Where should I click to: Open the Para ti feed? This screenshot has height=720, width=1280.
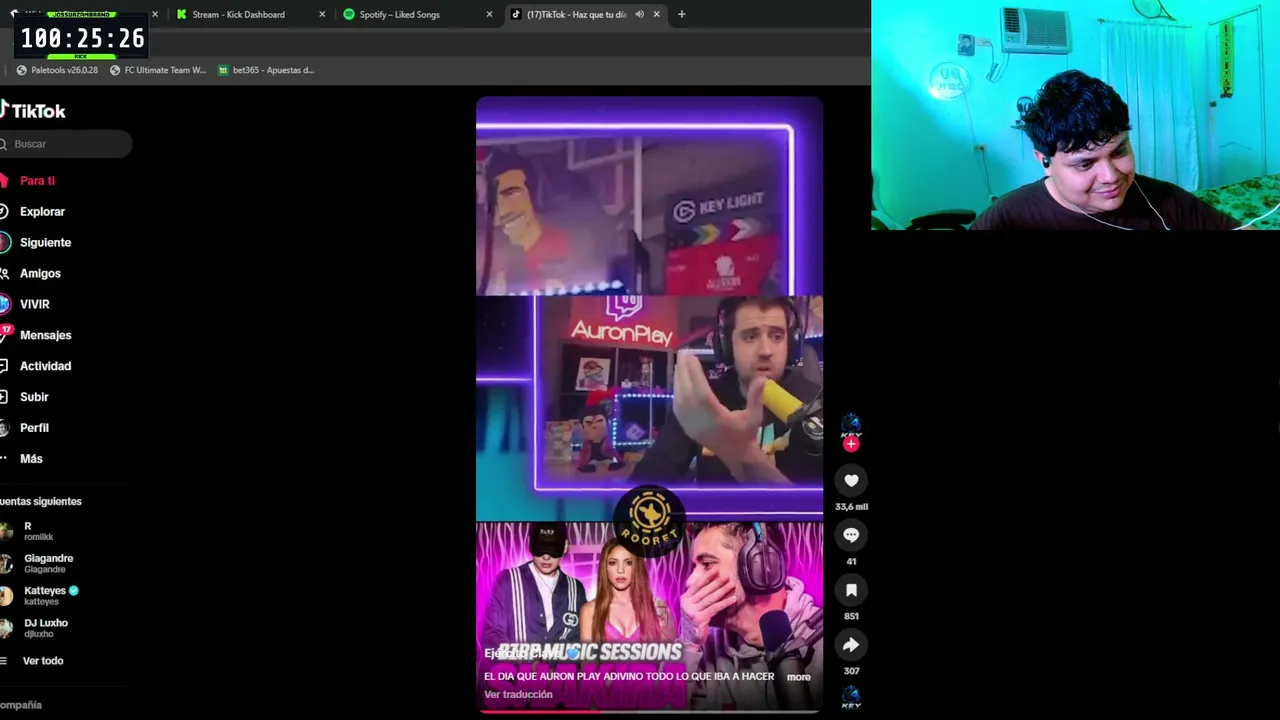point(37,181)
